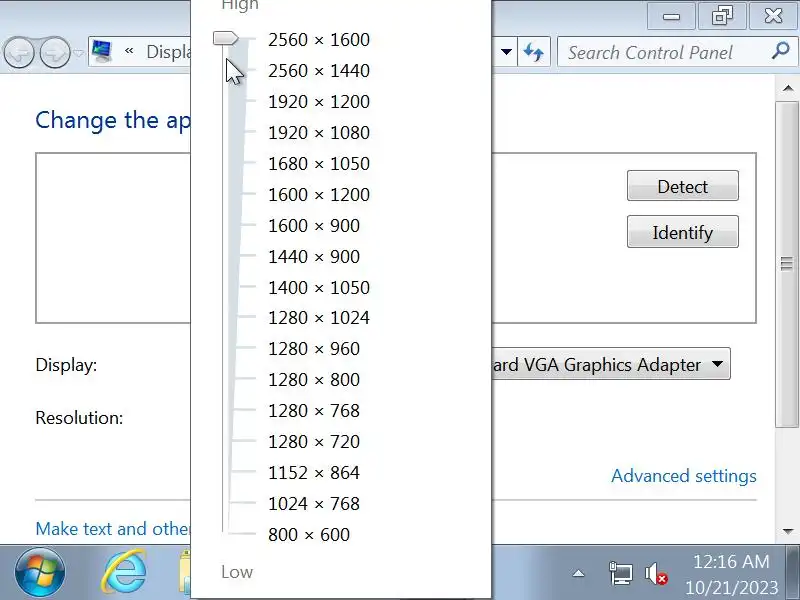Select 2560 × 1600 resolution
The height and width of the screenshot is (600, 800).
pos(319,40)
